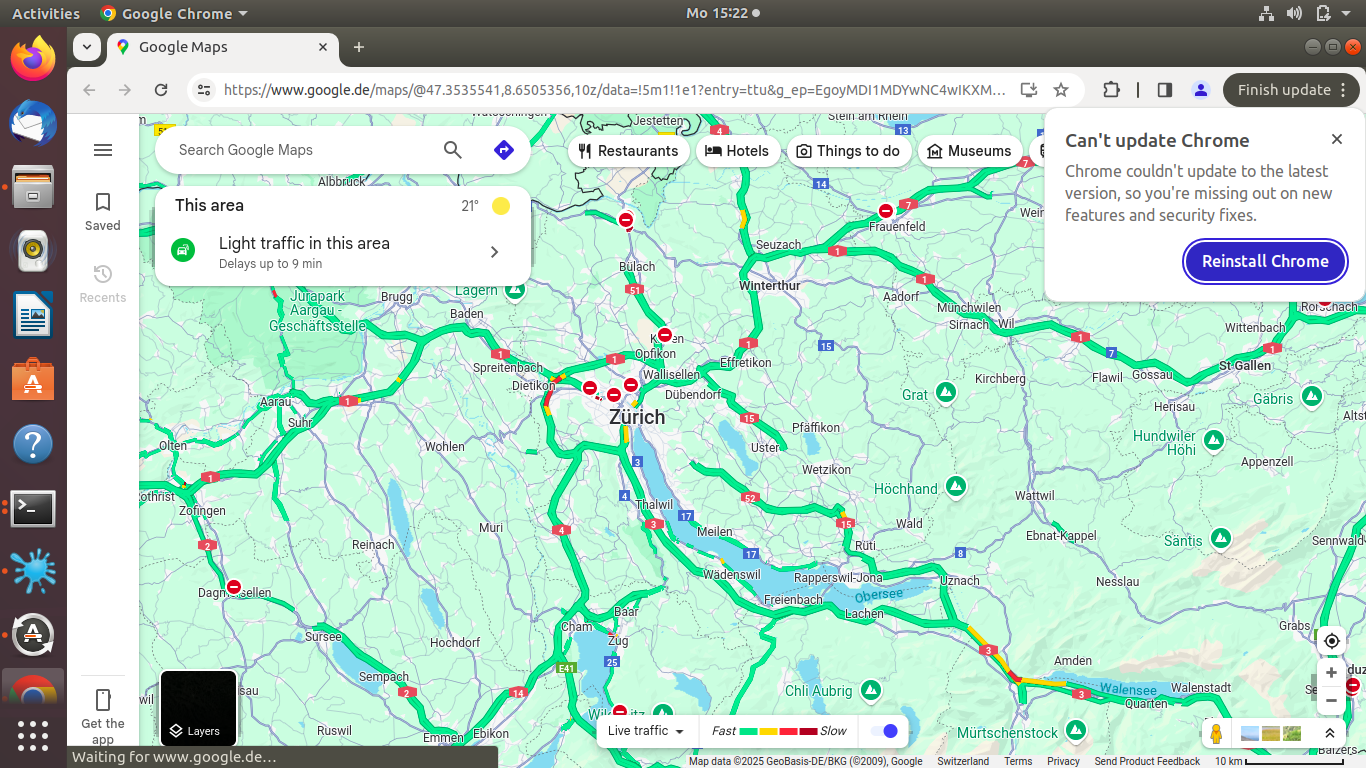Viewport: 1366px width, 768px height.
Task: Open the Chrome tab search dropdown
Action: point(87,47)
